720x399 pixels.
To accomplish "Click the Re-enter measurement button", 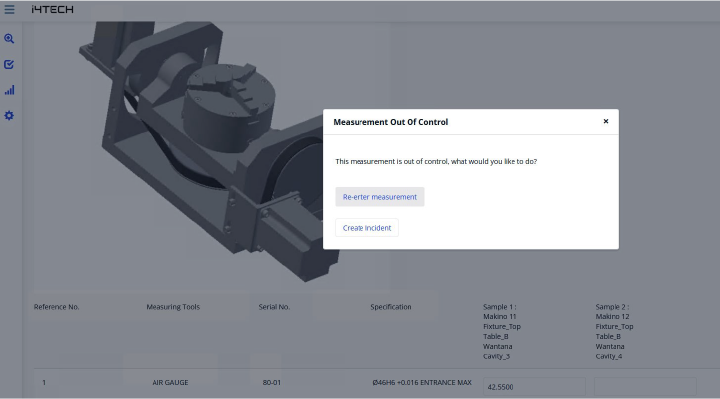I will (380, 197).
